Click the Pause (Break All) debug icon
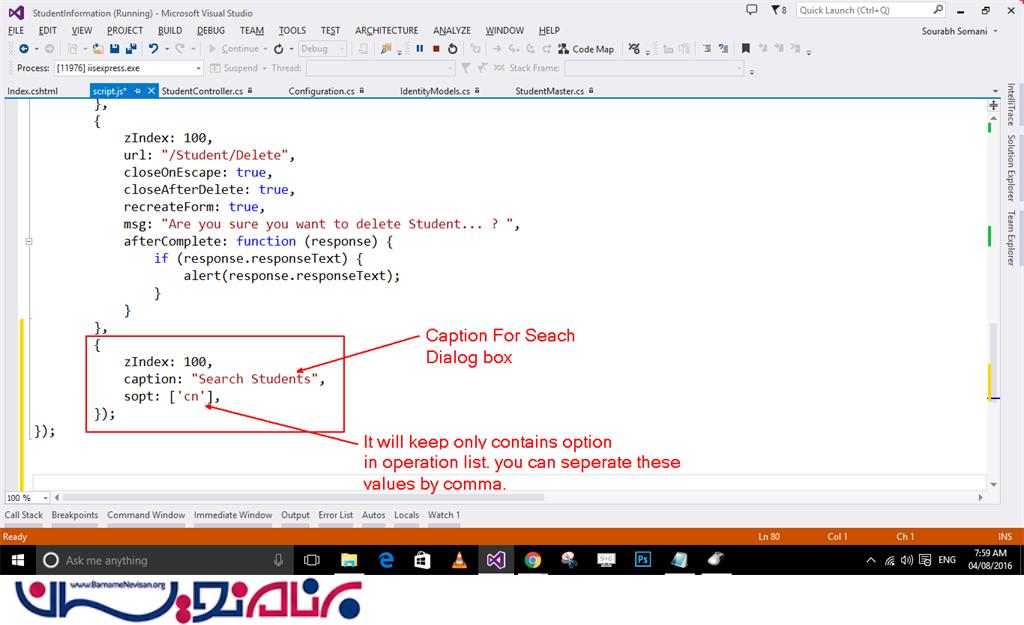 (x=420, y=48)
